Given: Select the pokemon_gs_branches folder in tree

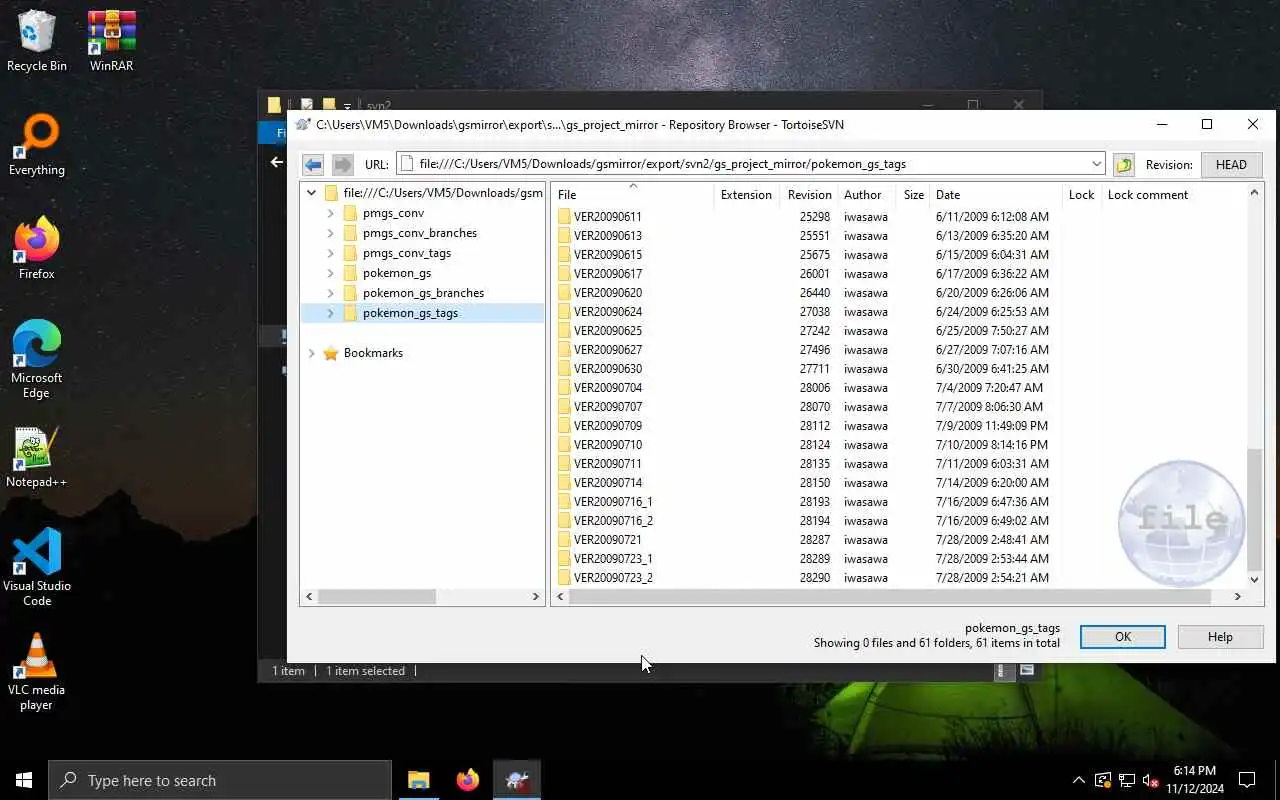Looking at the screenshot, I should coord(423,293).
